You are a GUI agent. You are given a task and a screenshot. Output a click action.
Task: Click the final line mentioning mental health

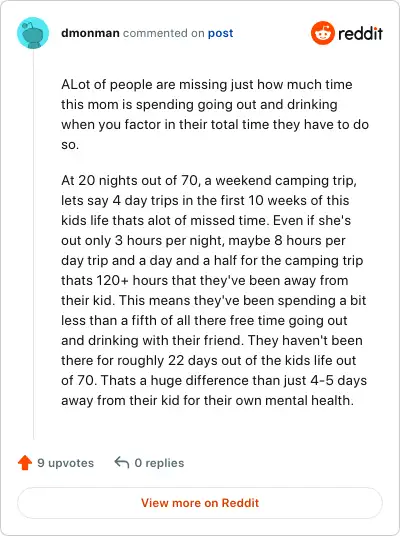pyautogui.click(x=208, y=401)
